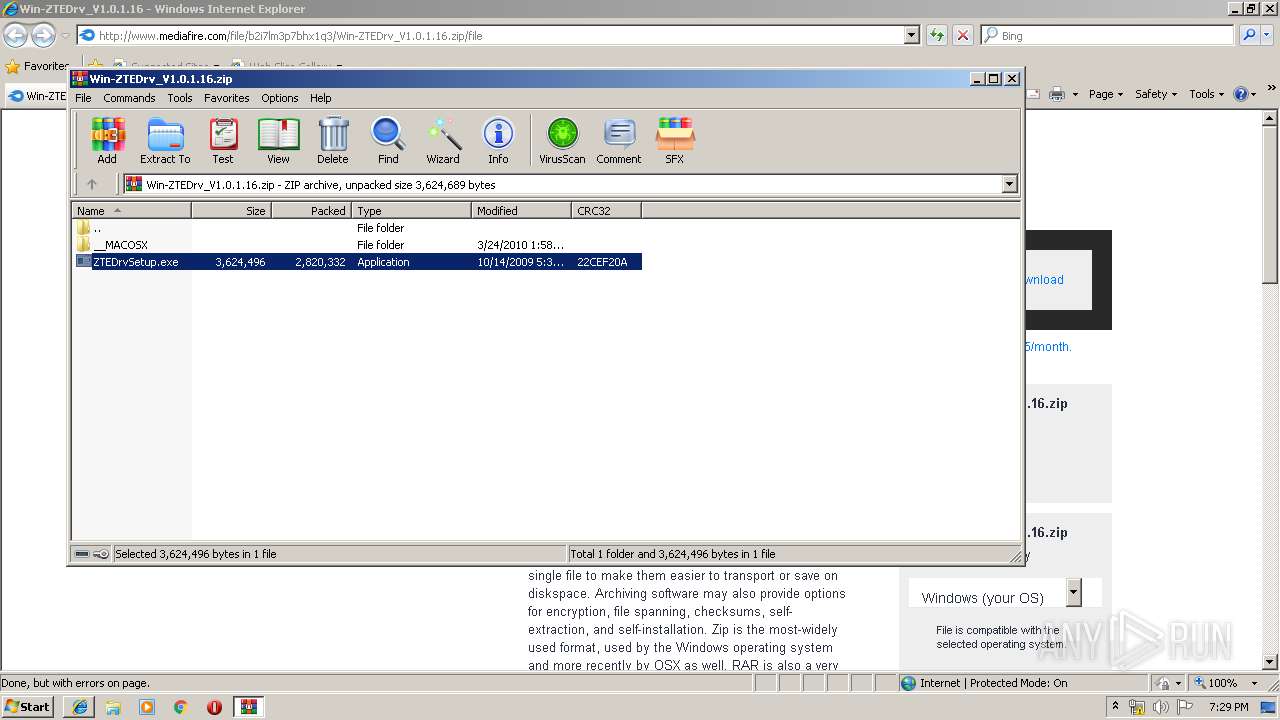The width and height of the screenshot is (1280, 720).
Task: Click the Internet Explorer Back button
Action: 15,35
